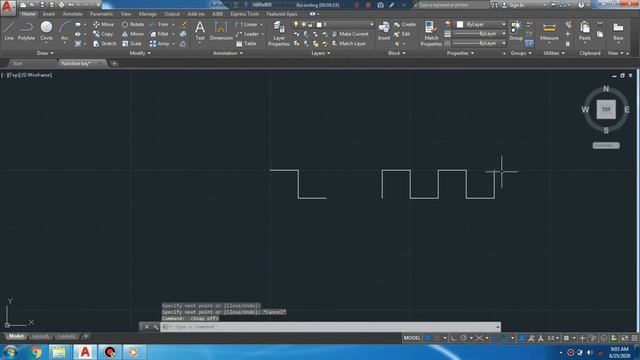Activate the Trim command
Image resolution: width=640 pixels, height=360 pixels.
159,24
